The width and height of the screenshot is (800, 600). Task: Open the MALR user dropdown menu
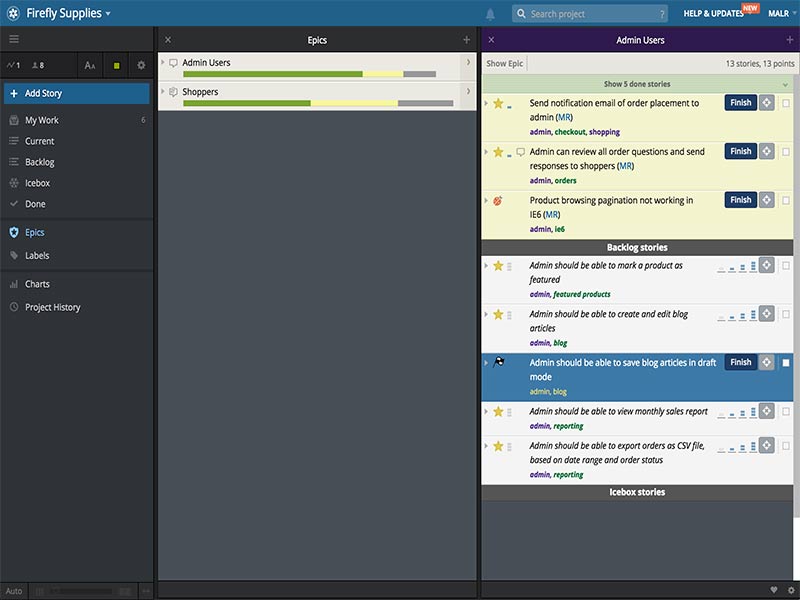coord(778,12)
